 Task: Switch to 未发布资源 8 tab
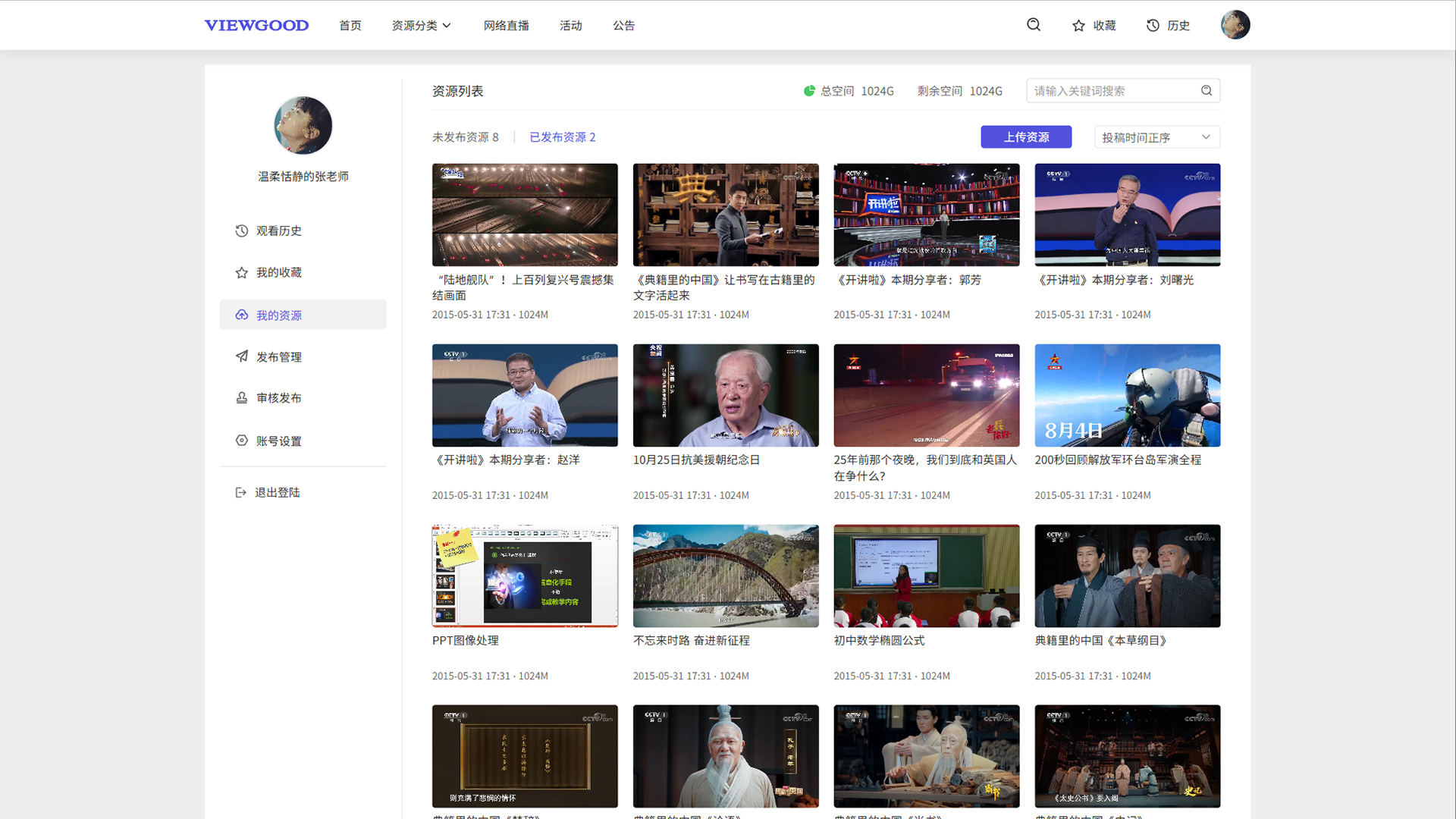pos(466,137)
